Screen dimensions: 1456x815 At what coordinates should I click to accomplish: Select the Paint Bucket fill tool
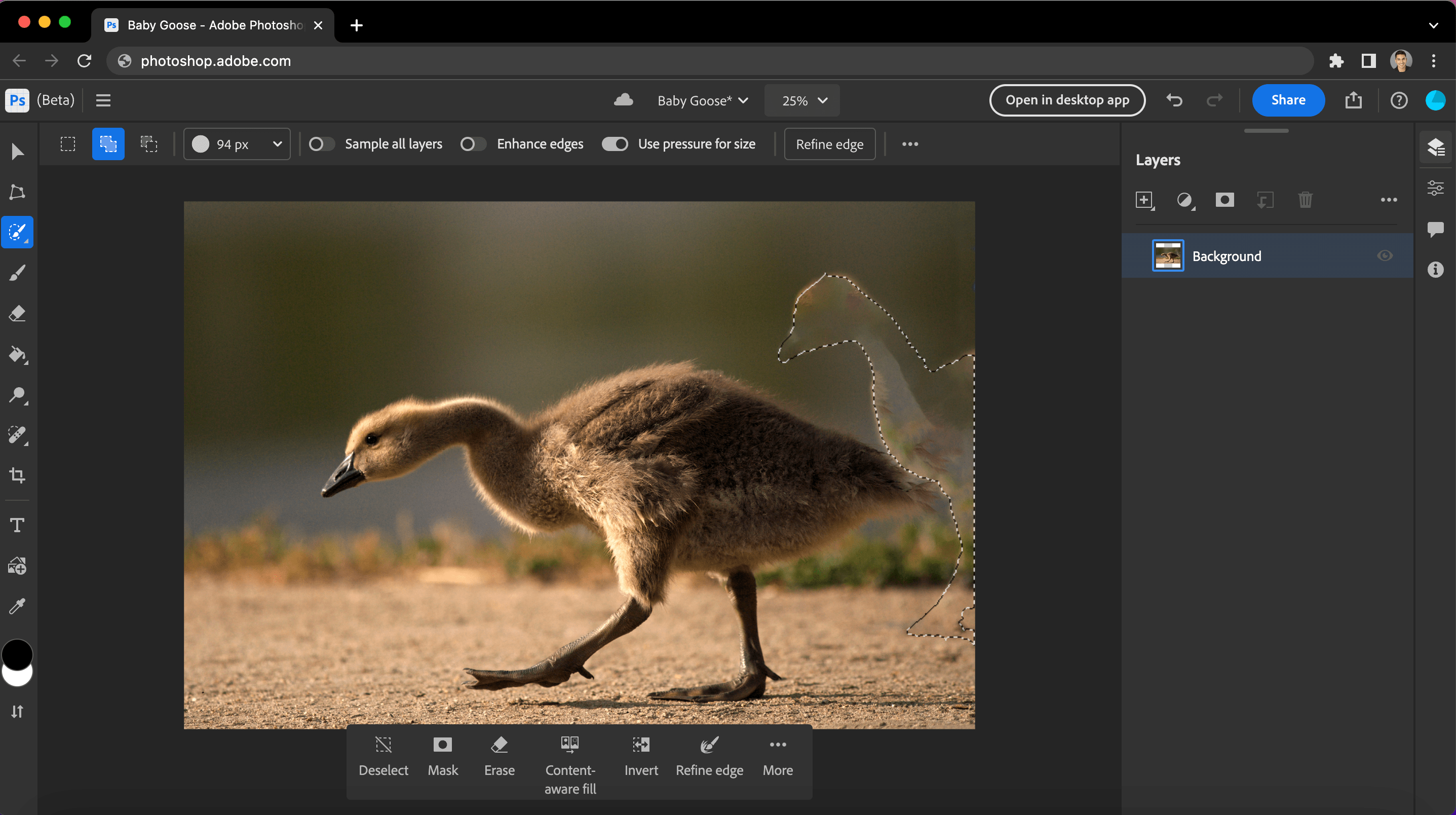click(x=18, y=355)
